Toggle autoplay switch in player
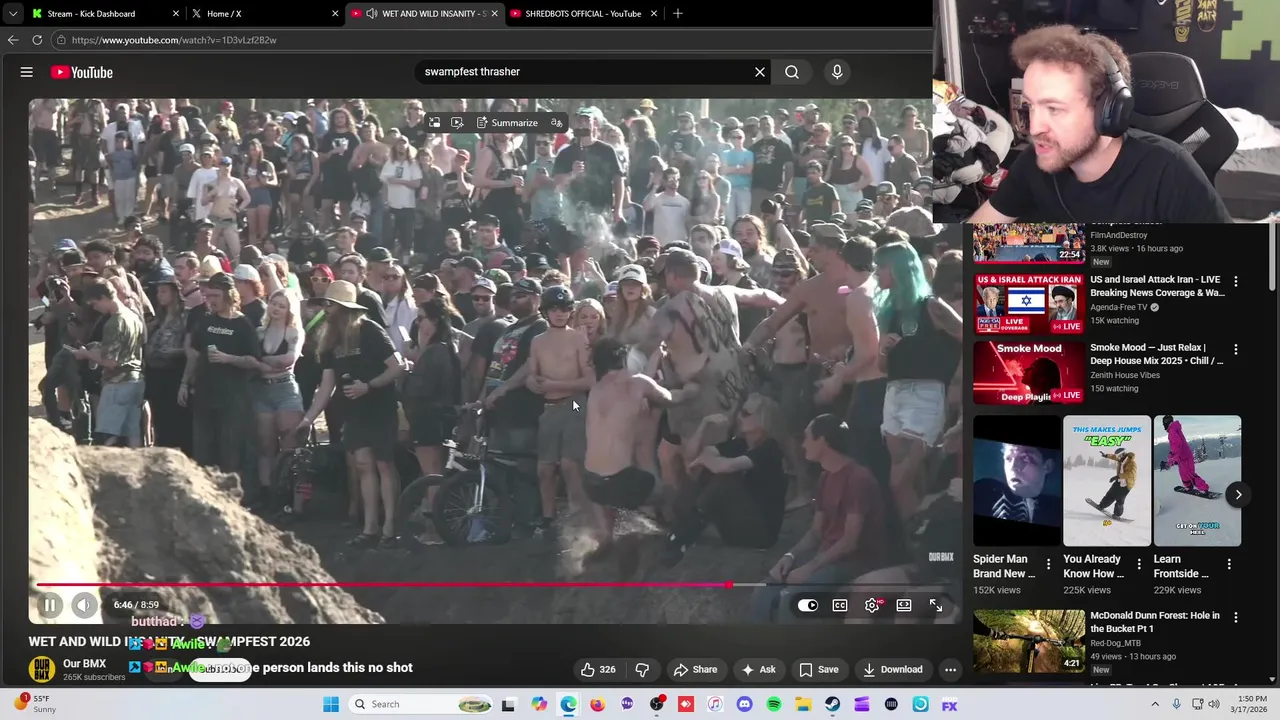1280x720 pixels. [x=808, y=605]
